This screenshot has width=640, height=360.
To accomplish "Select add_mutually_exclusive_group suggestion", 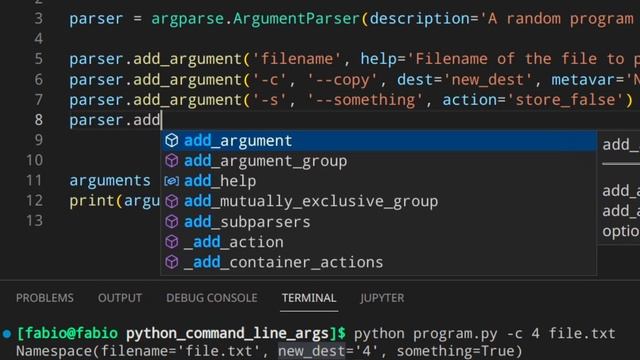I will [379, 201].
